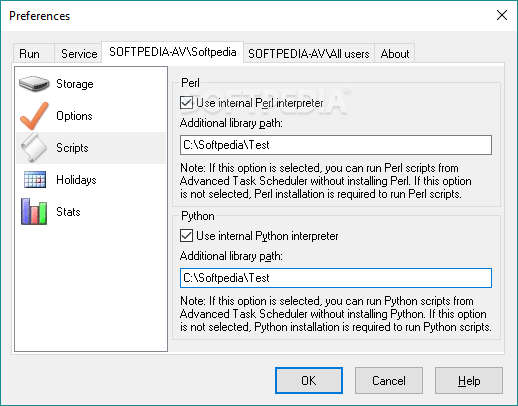Close the Preferences dialog window
Viewport: 518px width, 406px height.
point(502,15)
